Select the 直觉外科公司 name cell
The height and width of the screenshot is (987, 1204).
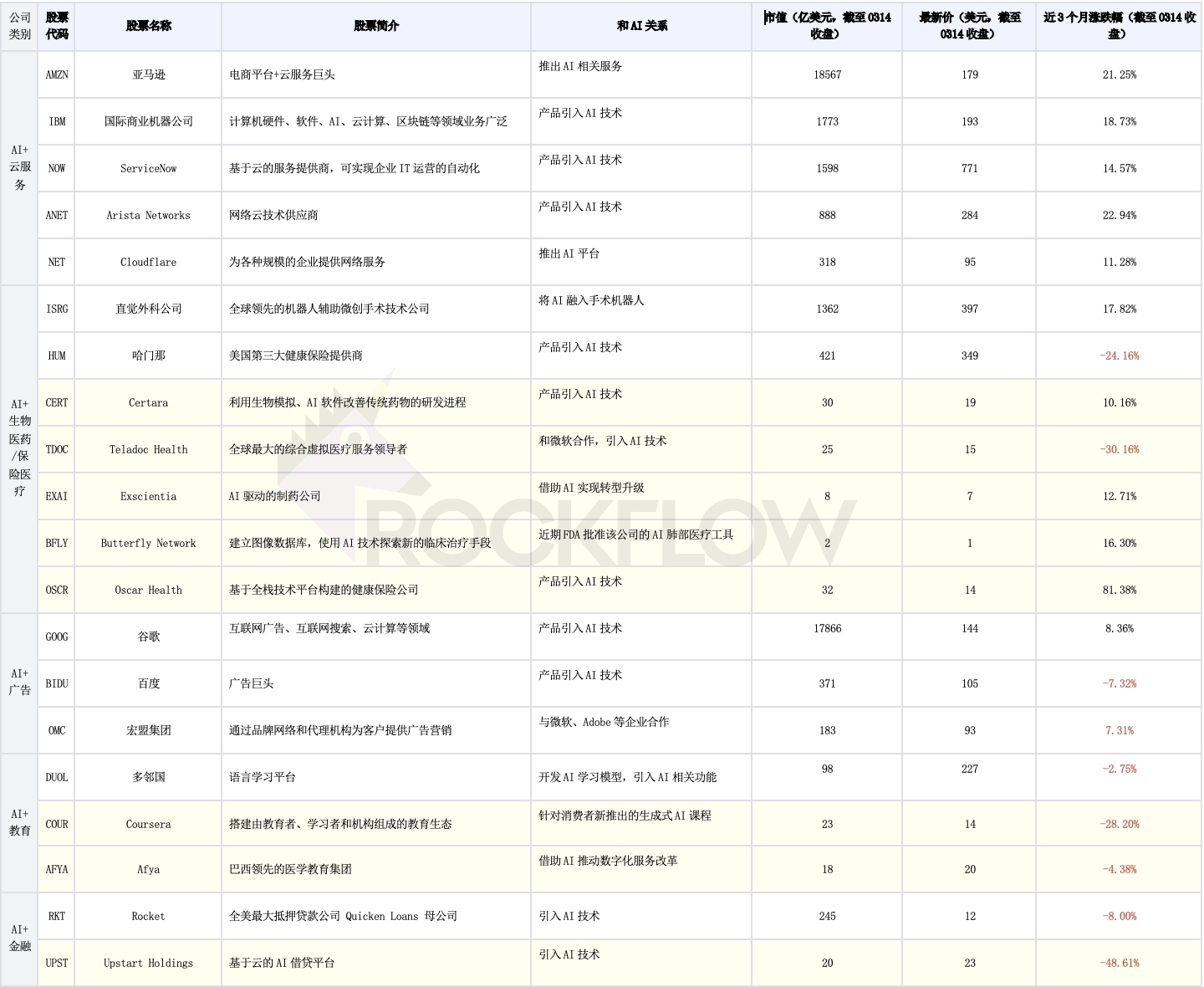[148, 309]
